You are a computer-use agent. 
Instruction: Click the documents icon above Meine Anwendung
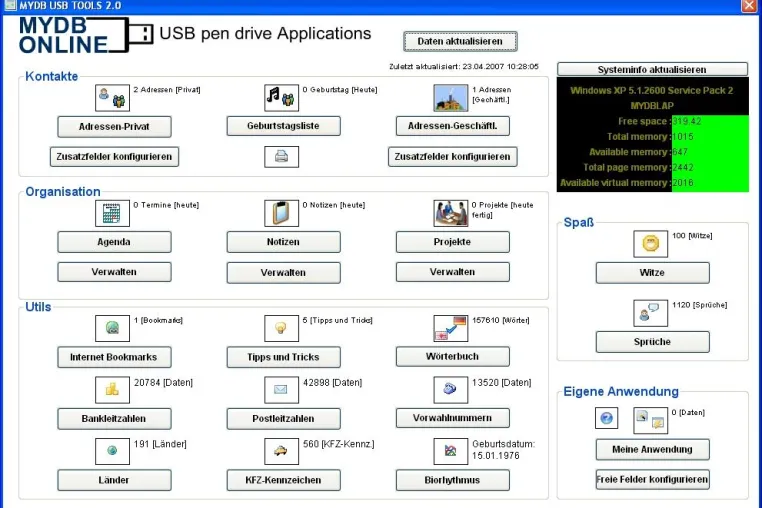point(651,420)
